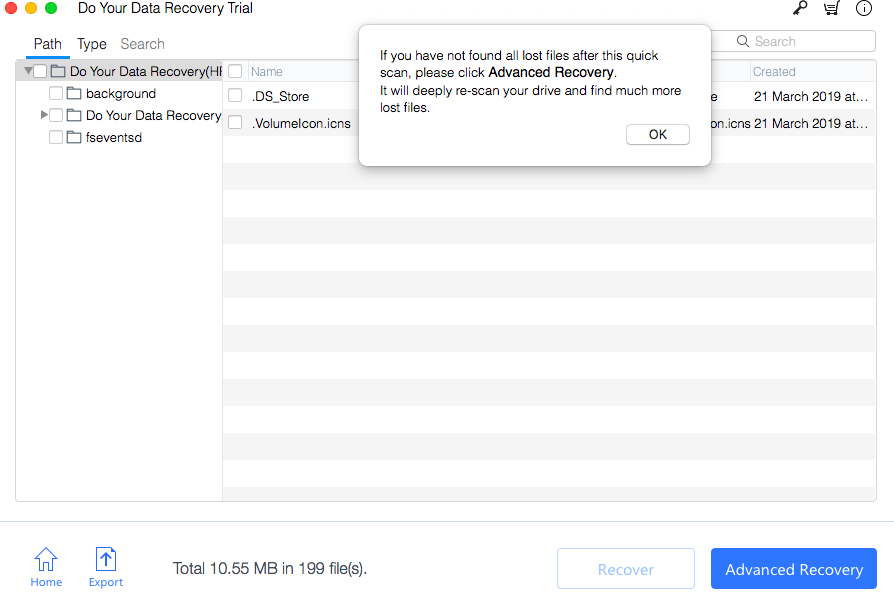Toggle the select-all checkbox beside Name
The width and height of the screenshot is (894, 609).
[x=235, y=71]
